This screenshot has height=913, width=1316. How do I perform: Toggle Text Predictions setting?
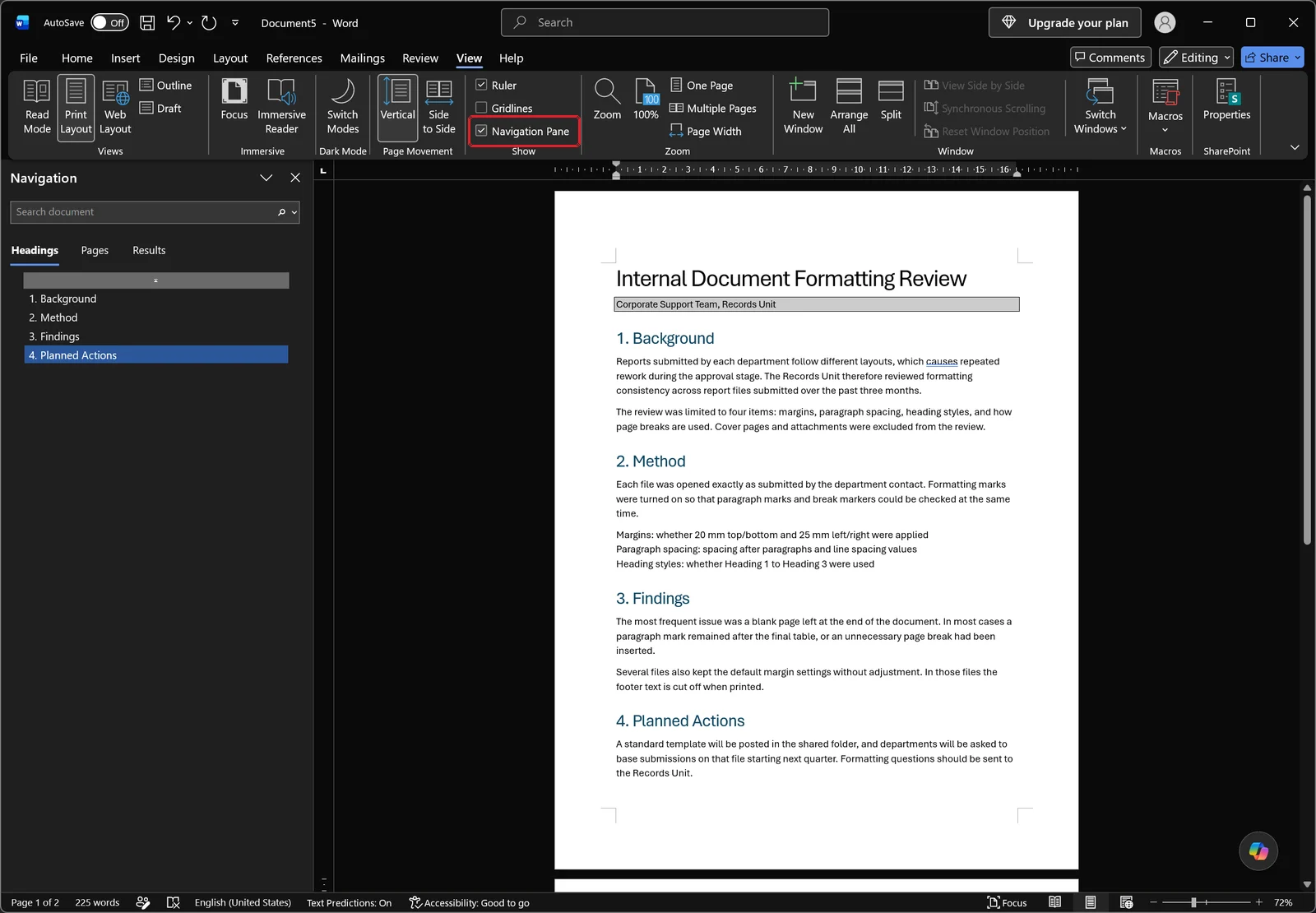pyautogui.click(x=349, y=902)
